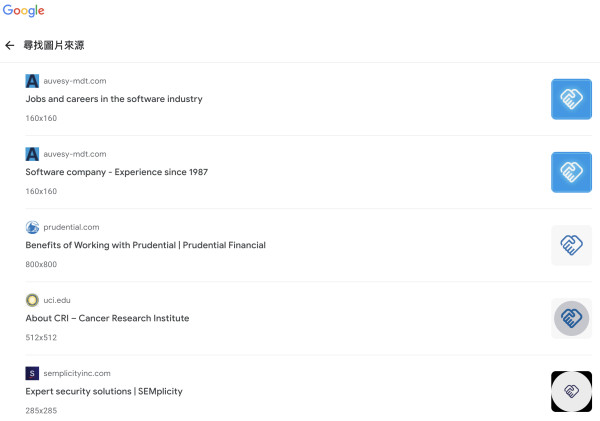Open "Expert security solutions | SEMplicity" result
Viewport: 600px width, 421px height.
[104, 391]
